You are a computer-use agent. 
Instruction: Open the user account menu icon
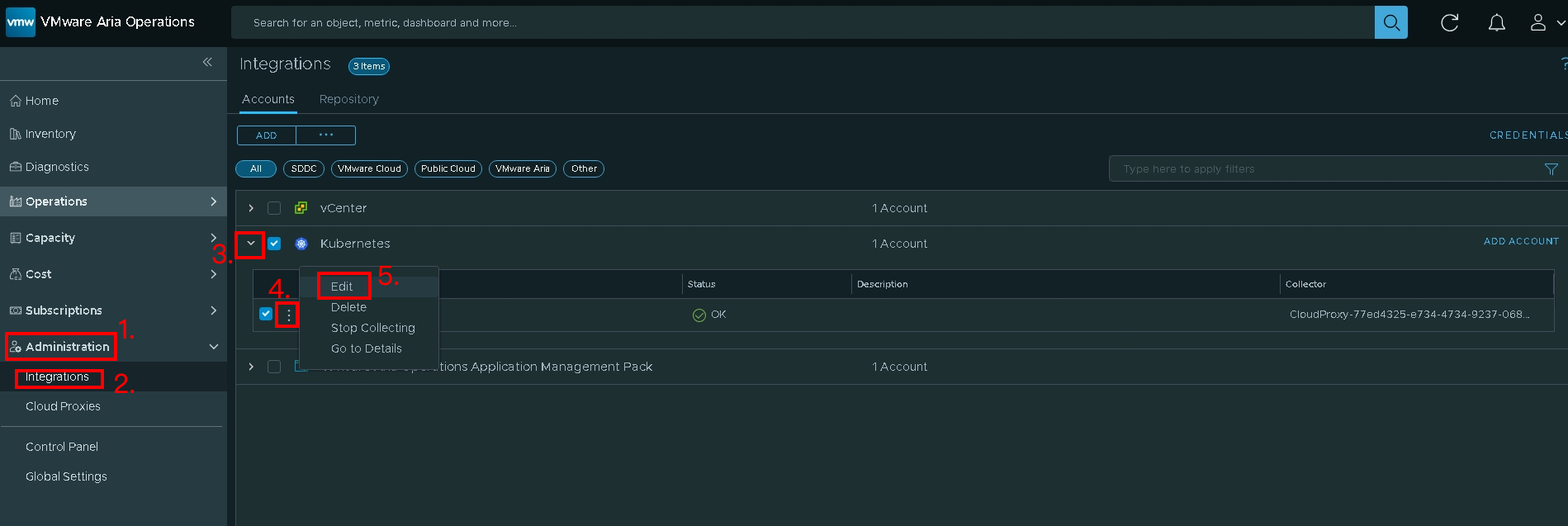pos(1537,23)
